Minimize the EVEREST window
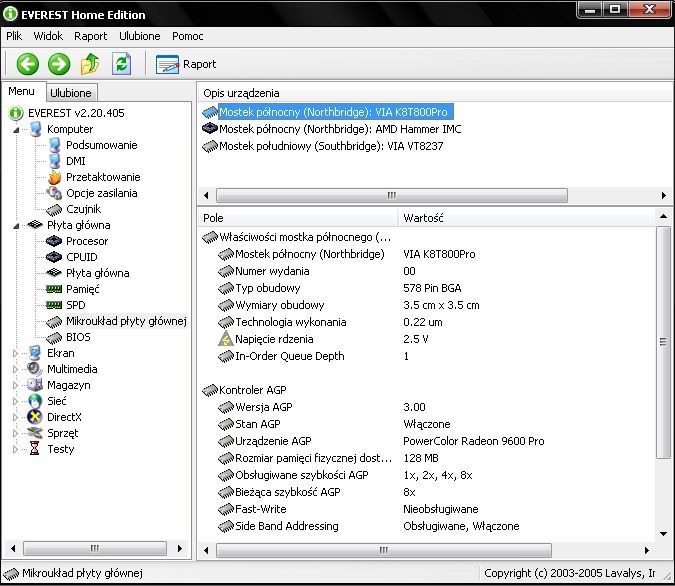Viewport: 675px width, 586px height. [590, 9]
